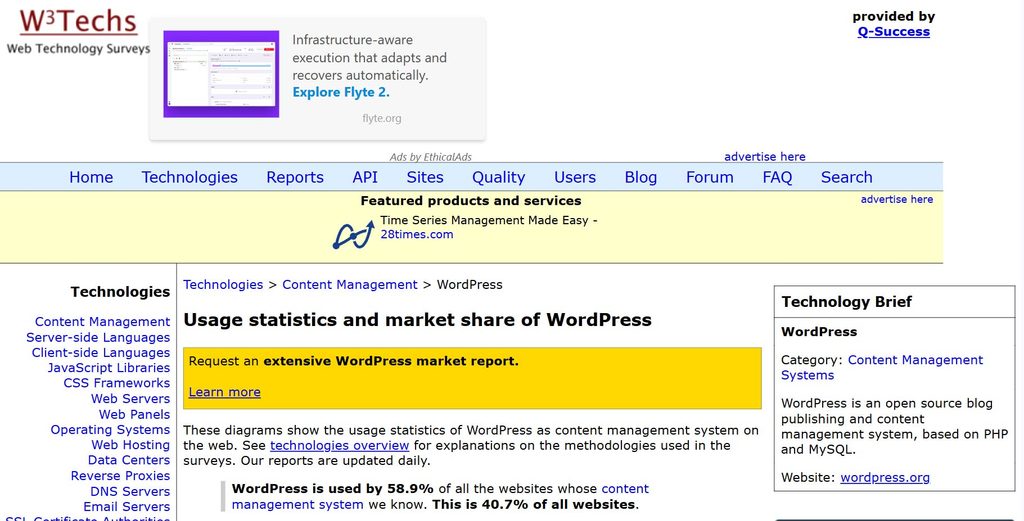This screenshot has height=521, width=1024.
Task: Click the 28times.com logo icon
Action: 353,235
